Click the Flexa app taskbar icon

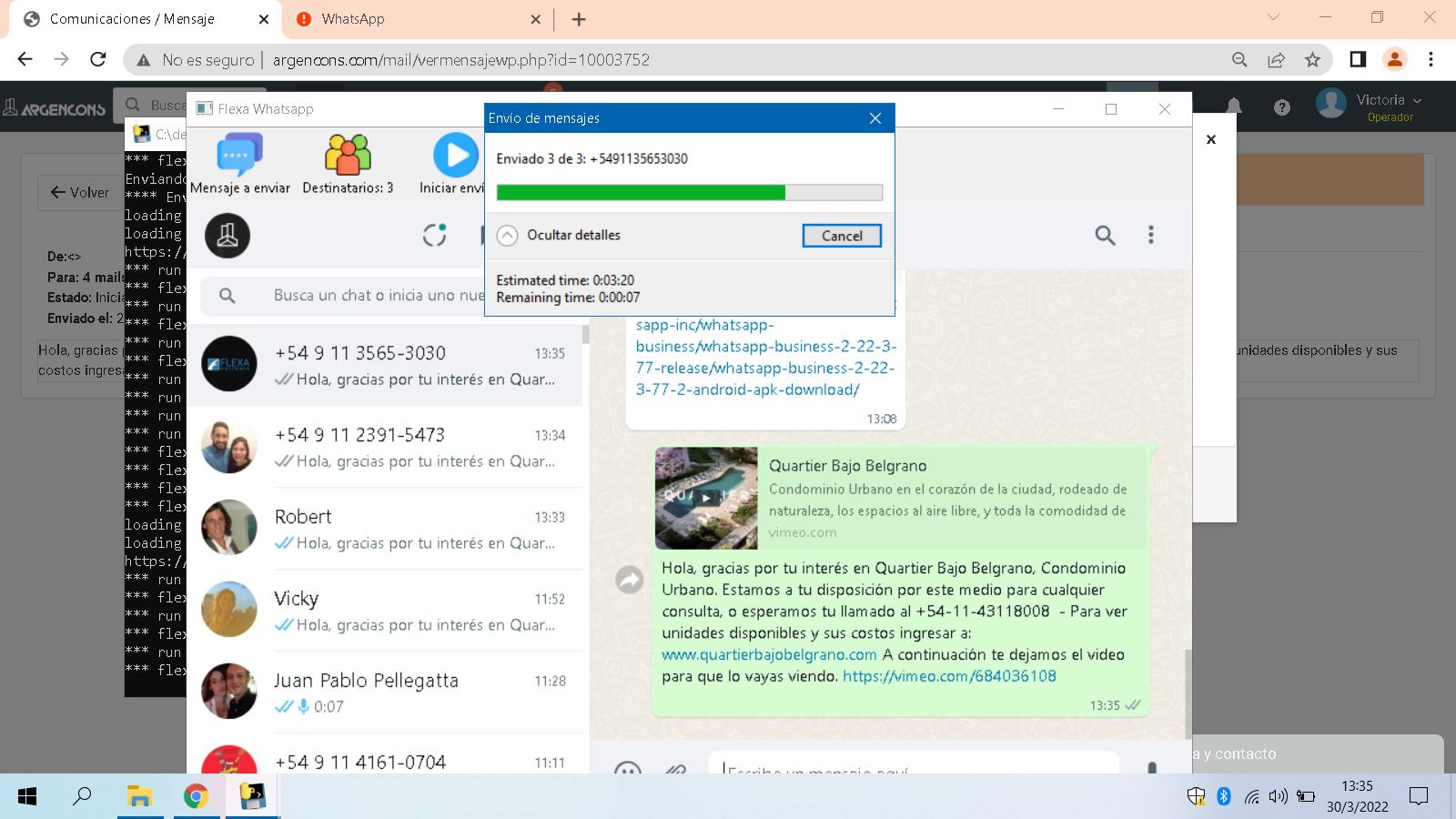coord(252,797)
